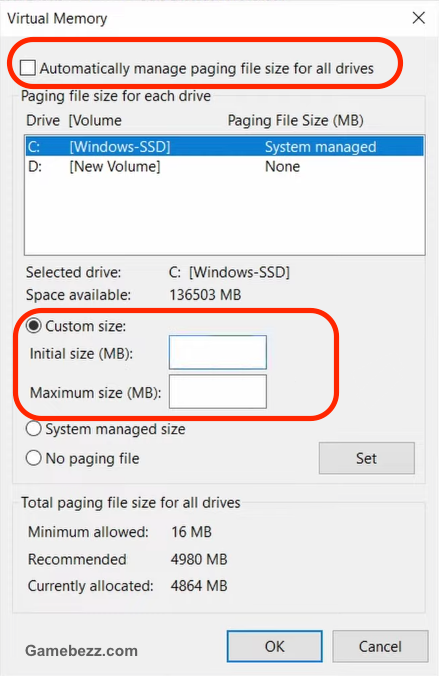Click the Gamebezz.com watermark text

click(x=81, y=650)
